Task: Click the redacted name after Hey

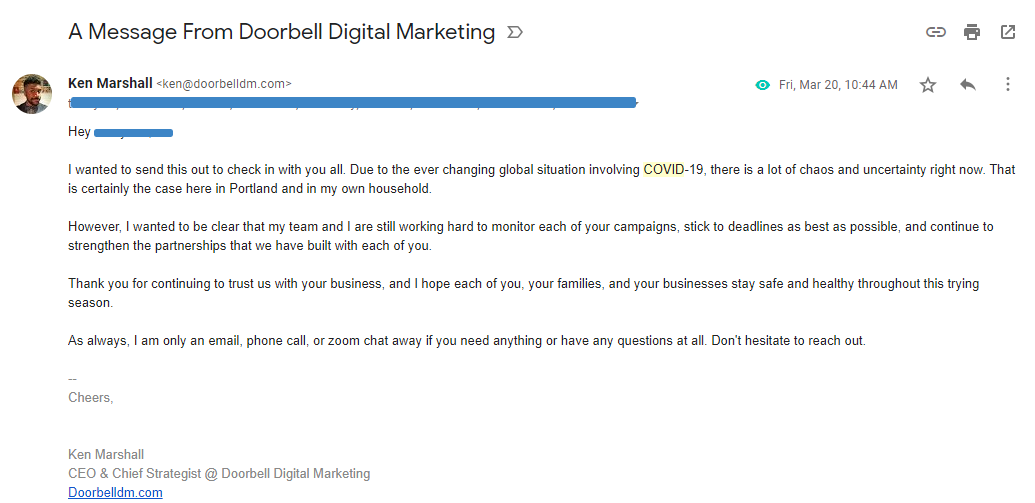Action: tap(133, 133)
